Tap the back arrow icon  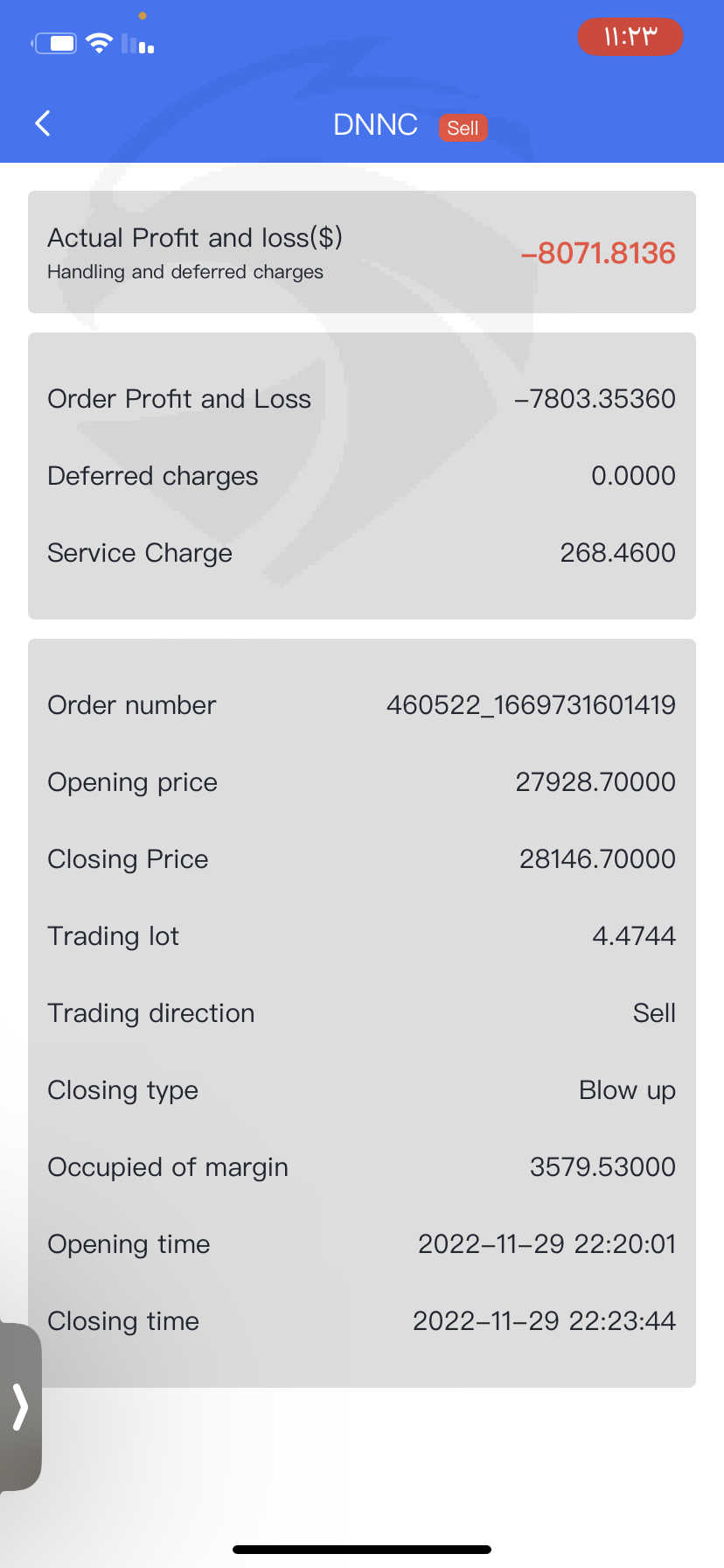pos(43,123)
